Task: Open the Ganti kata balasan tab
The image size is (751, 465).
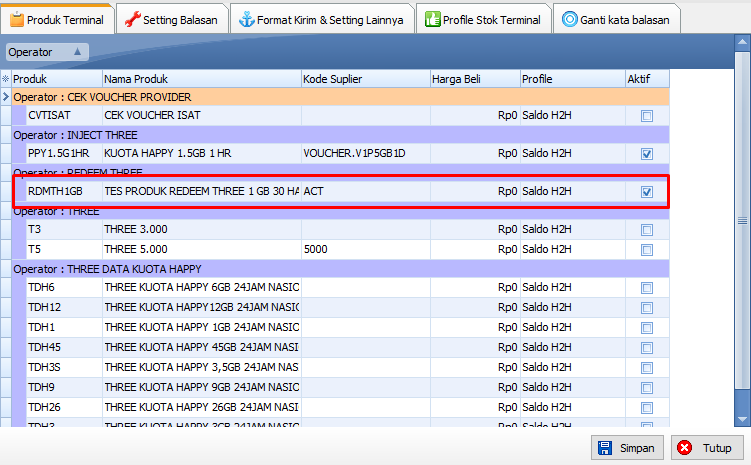Action: 616,20
